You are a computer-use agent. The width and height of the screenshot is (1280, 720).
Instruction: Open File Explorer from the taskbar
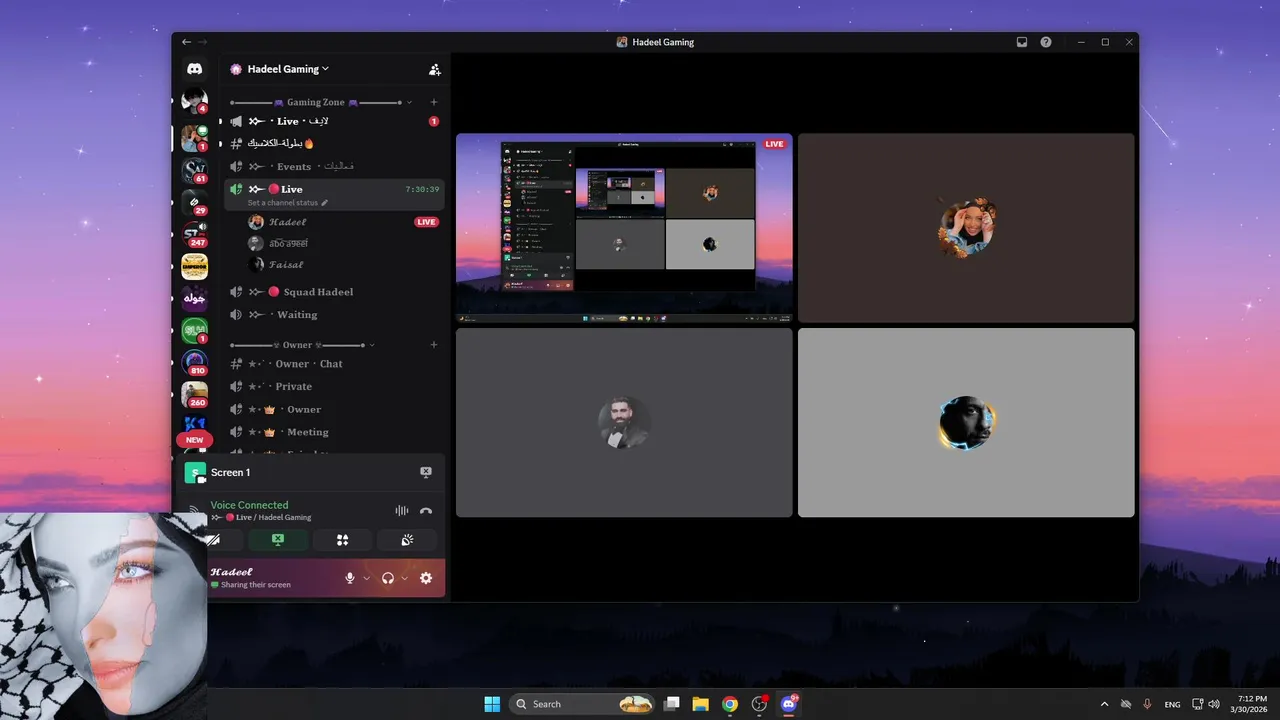701,704
